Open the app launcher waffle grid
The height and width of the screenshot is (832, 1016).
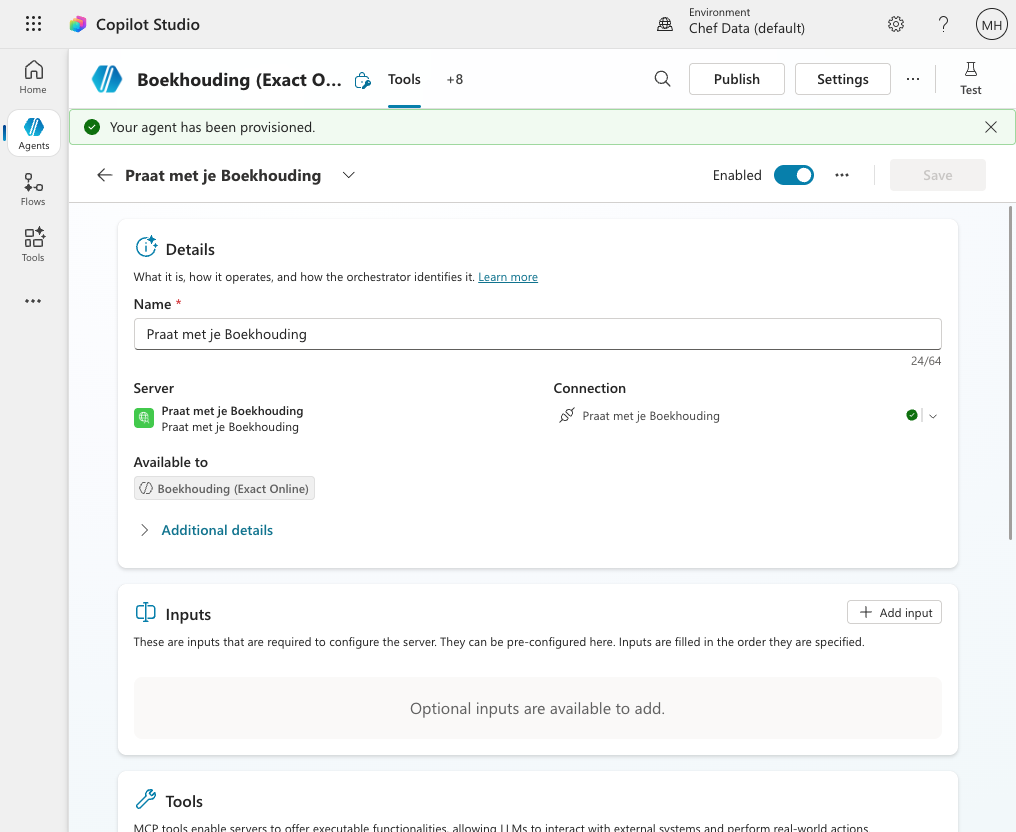pyautogui.click(x=33, y=24)
